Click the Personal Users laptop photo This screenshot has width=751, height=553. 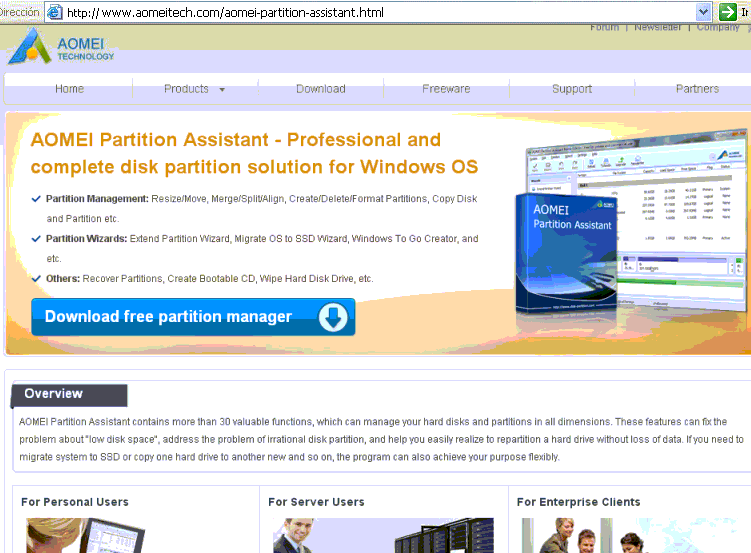click(x=85, y=535)
